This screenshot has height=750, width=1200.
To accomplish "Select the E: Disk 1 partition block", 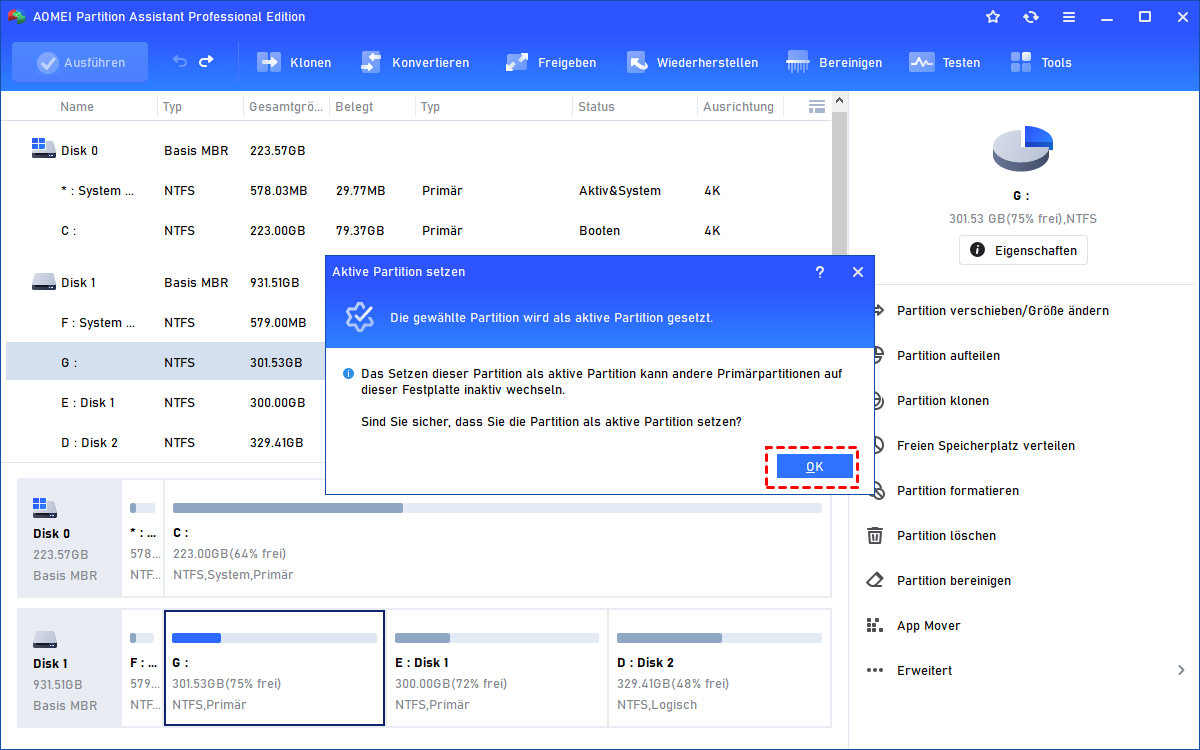I will click(x=496, y=667).
